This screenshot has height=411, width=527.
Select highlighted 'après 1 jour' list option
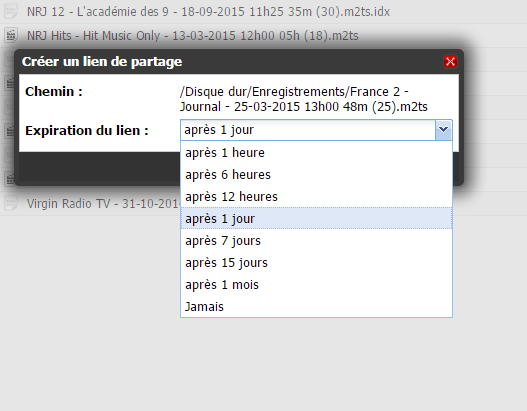tap(316, 218)
